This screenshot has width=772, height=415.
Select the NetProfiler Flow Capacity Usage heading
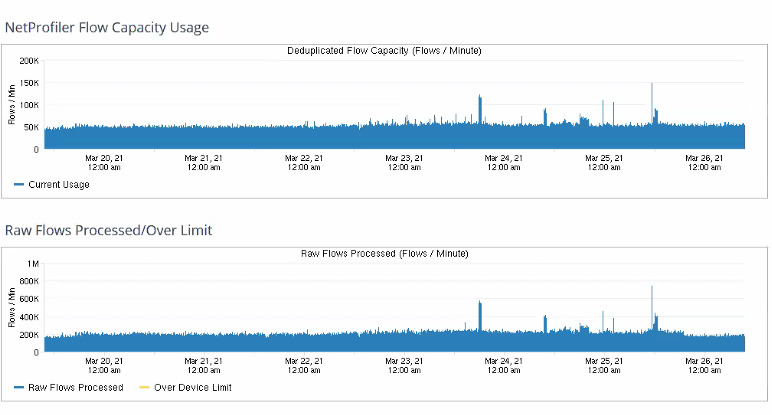(107, 27)
